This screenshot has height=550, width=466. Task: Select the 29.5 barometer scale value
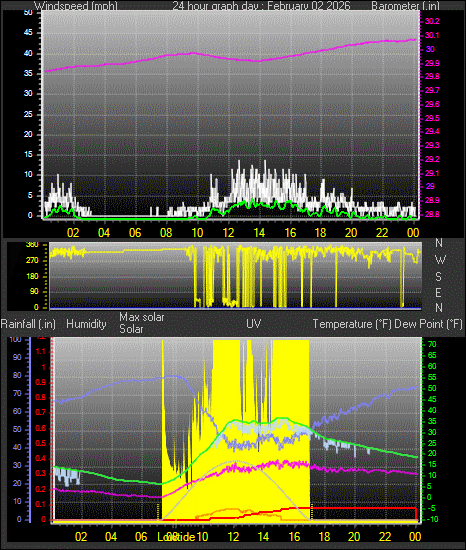coord(432,119)
